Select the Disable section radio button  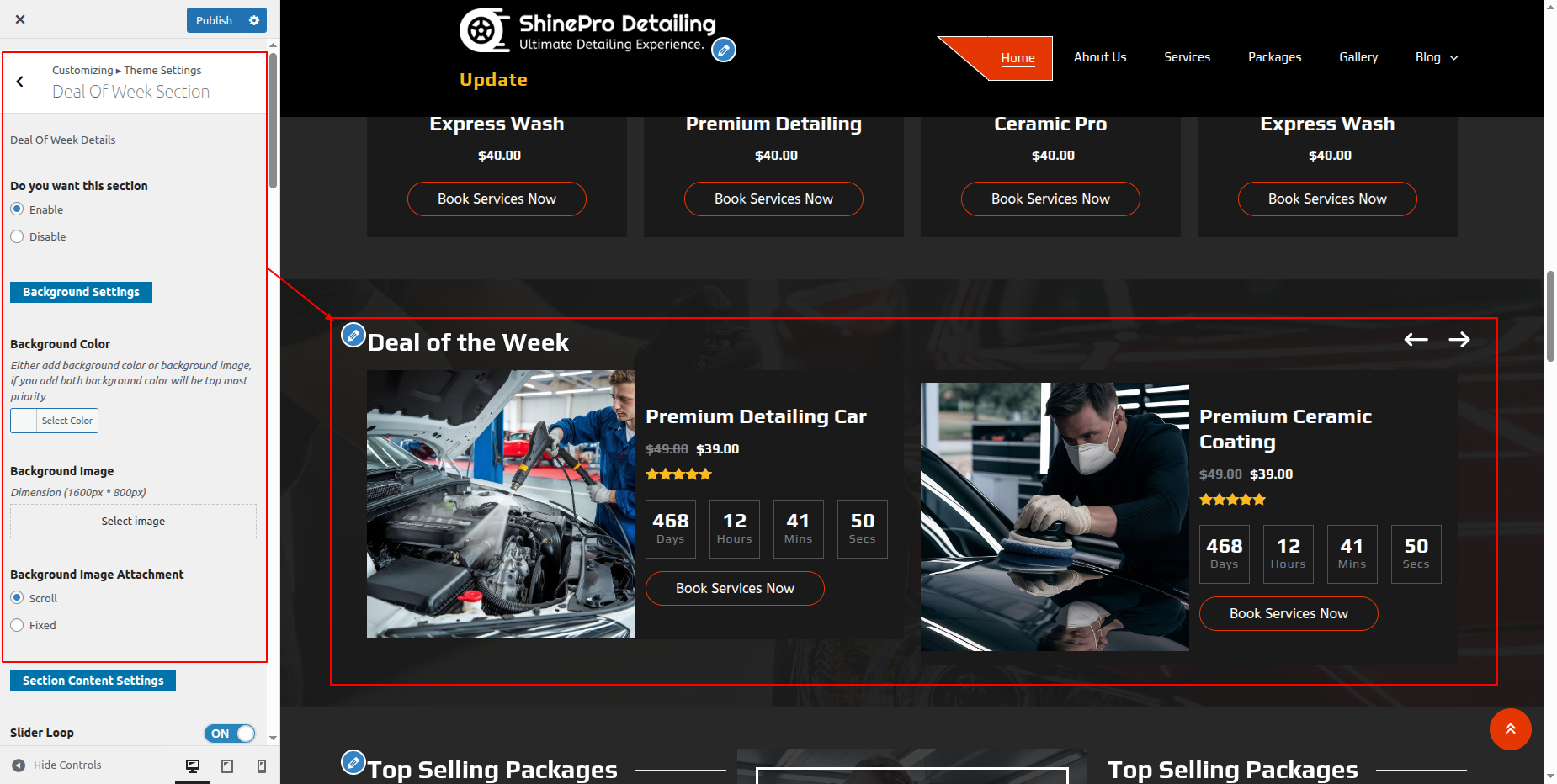tap(17, 237)
